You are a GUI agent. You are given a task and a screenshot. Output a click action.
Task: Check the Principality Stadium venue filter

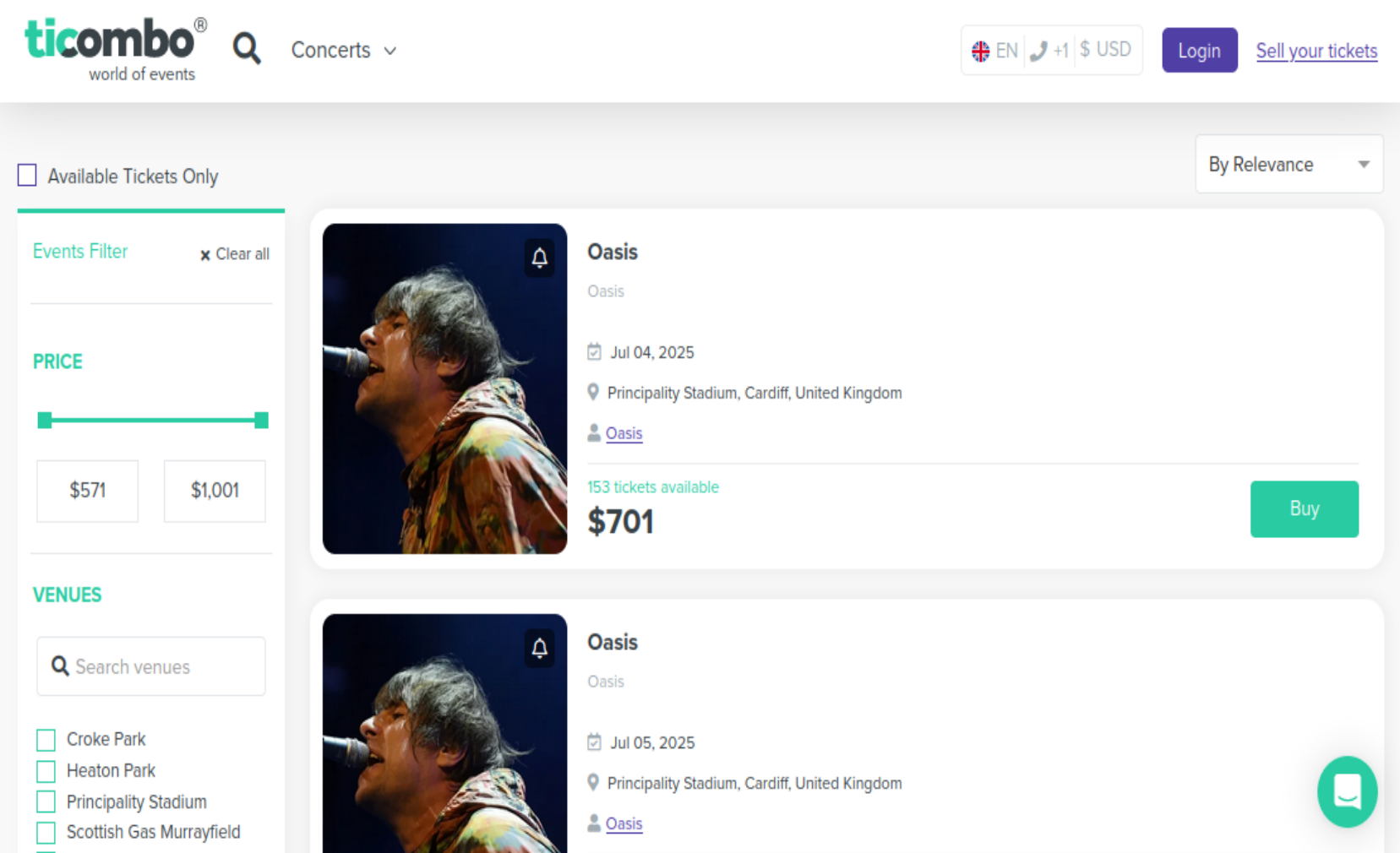click(x=46, y=801)
